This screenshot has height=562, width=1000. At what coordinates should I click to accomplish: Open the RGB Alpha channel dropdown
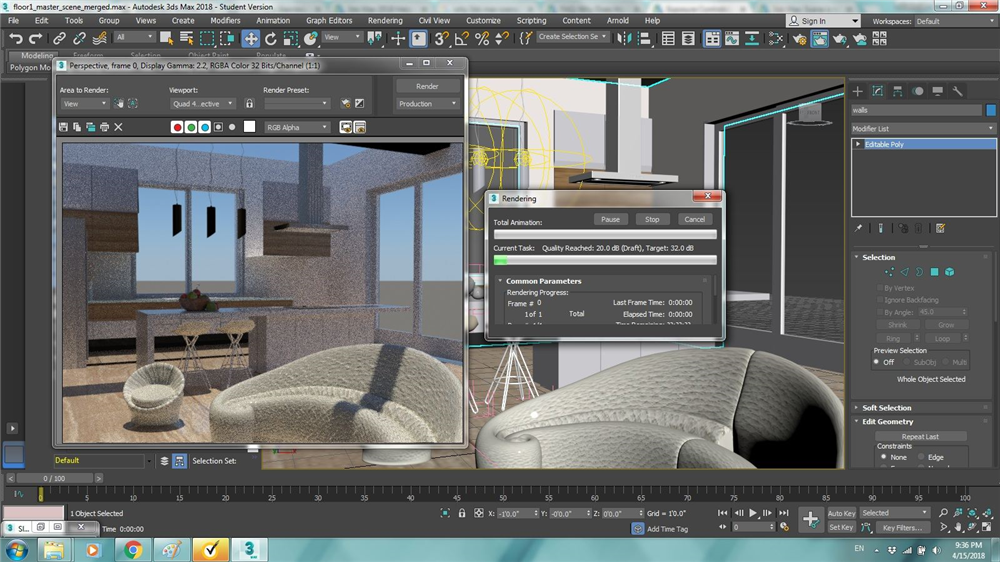pyautogui.click(x=296, y=127)
